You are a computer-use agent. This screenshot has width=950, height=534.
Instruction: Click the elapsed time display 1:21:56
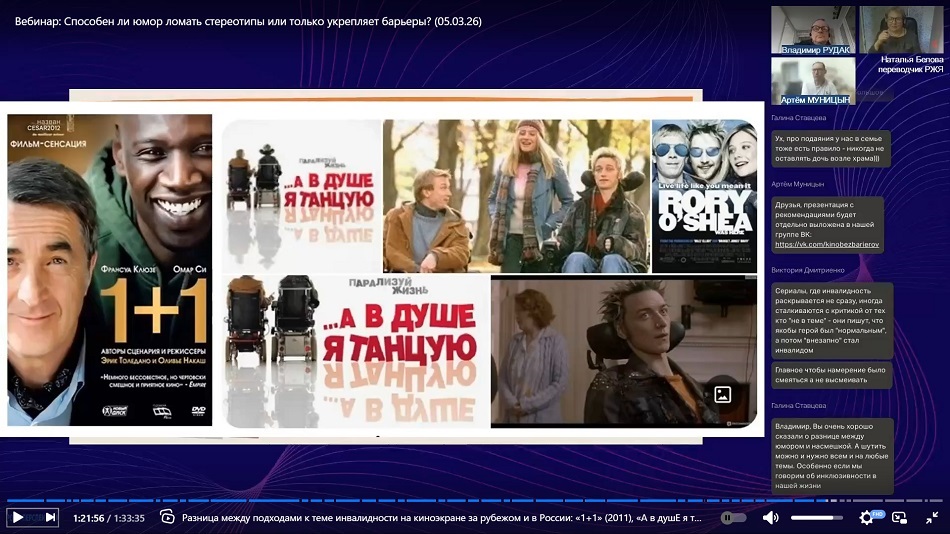coord(89,518)
